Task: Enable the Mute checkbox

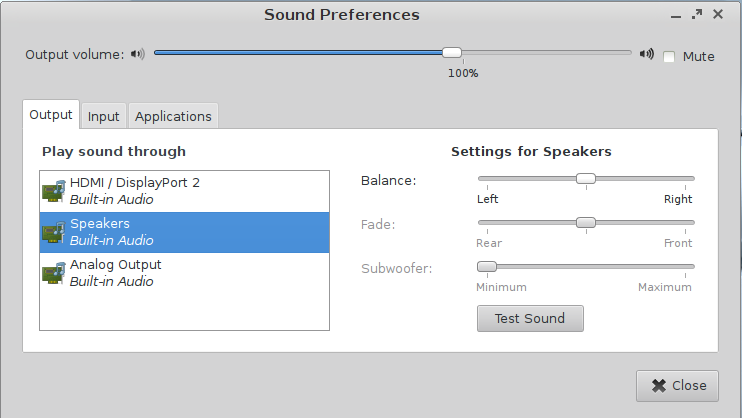Action: point(669,57)
